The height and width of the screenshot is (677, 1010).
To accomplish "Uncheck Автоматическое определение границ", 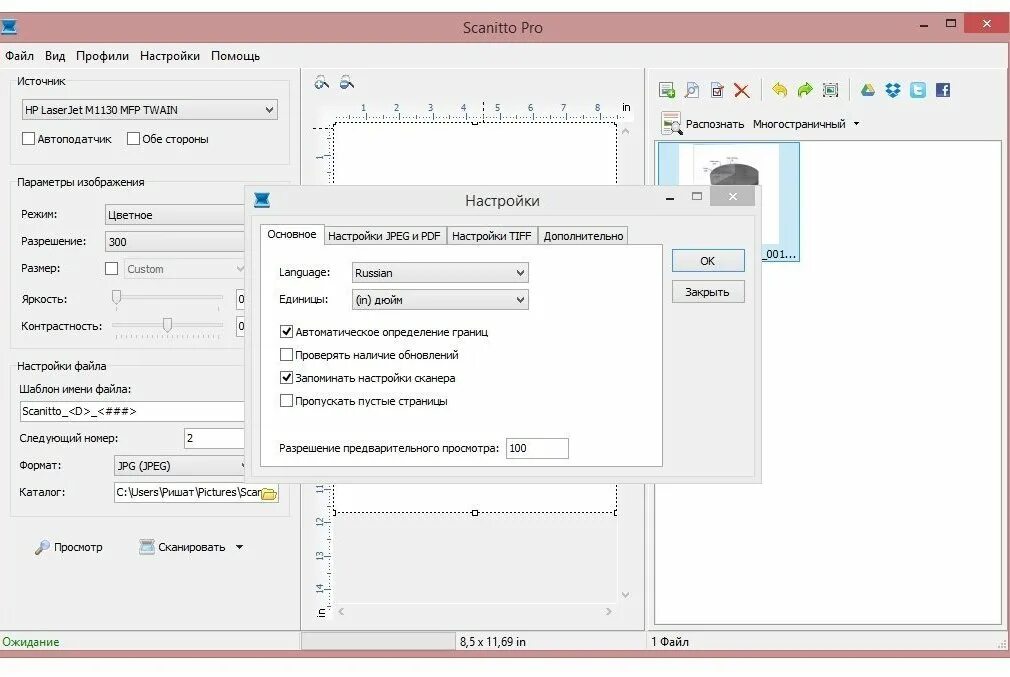I will pos(287,332).
